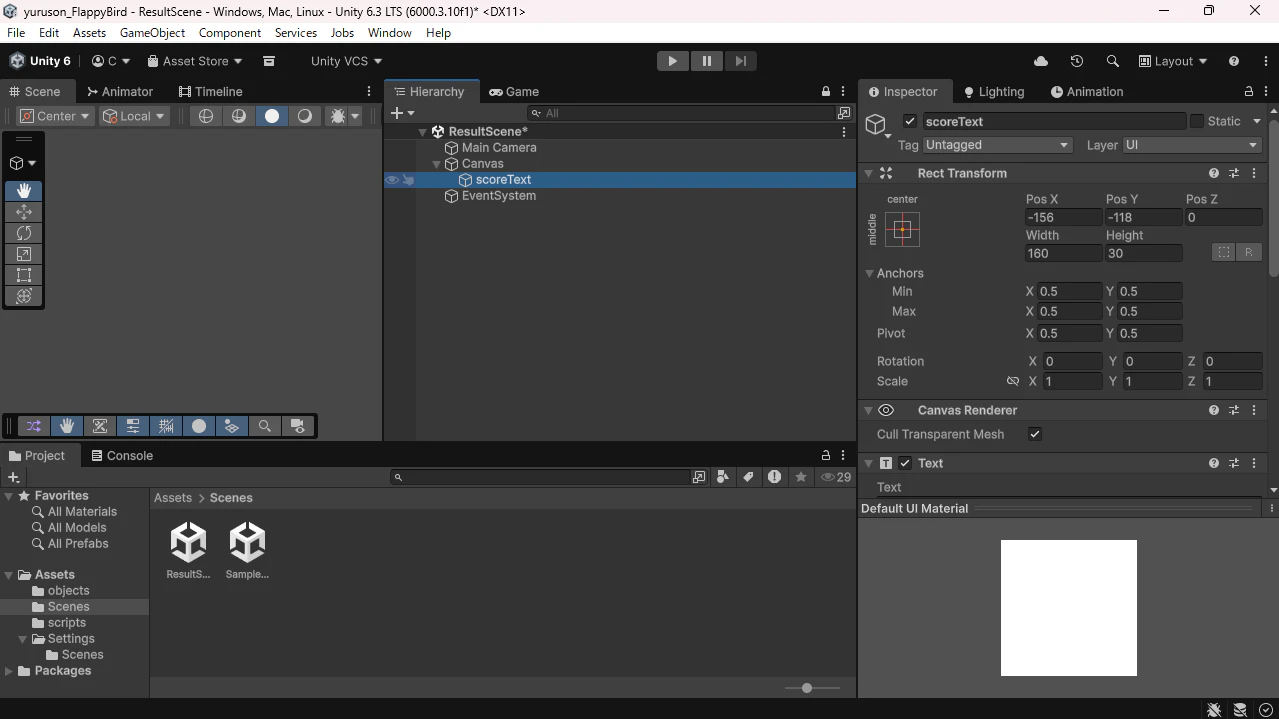This screenshot has width=1279, height=719.
Task: Click the Step frame button
Action: [740, 61]
